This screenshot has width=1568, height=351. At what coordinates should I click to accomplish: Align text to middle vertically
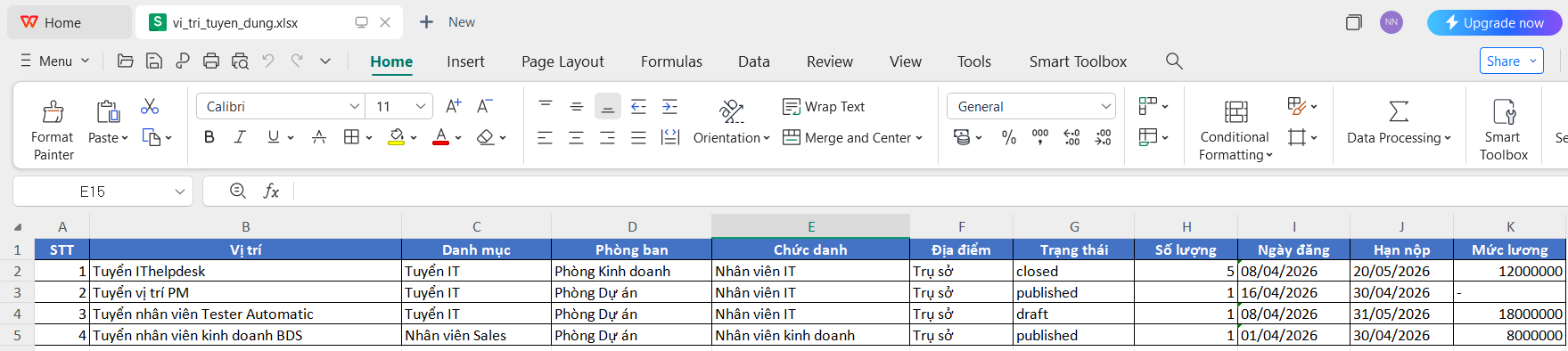pyautogui.click(x=577, y=106)
